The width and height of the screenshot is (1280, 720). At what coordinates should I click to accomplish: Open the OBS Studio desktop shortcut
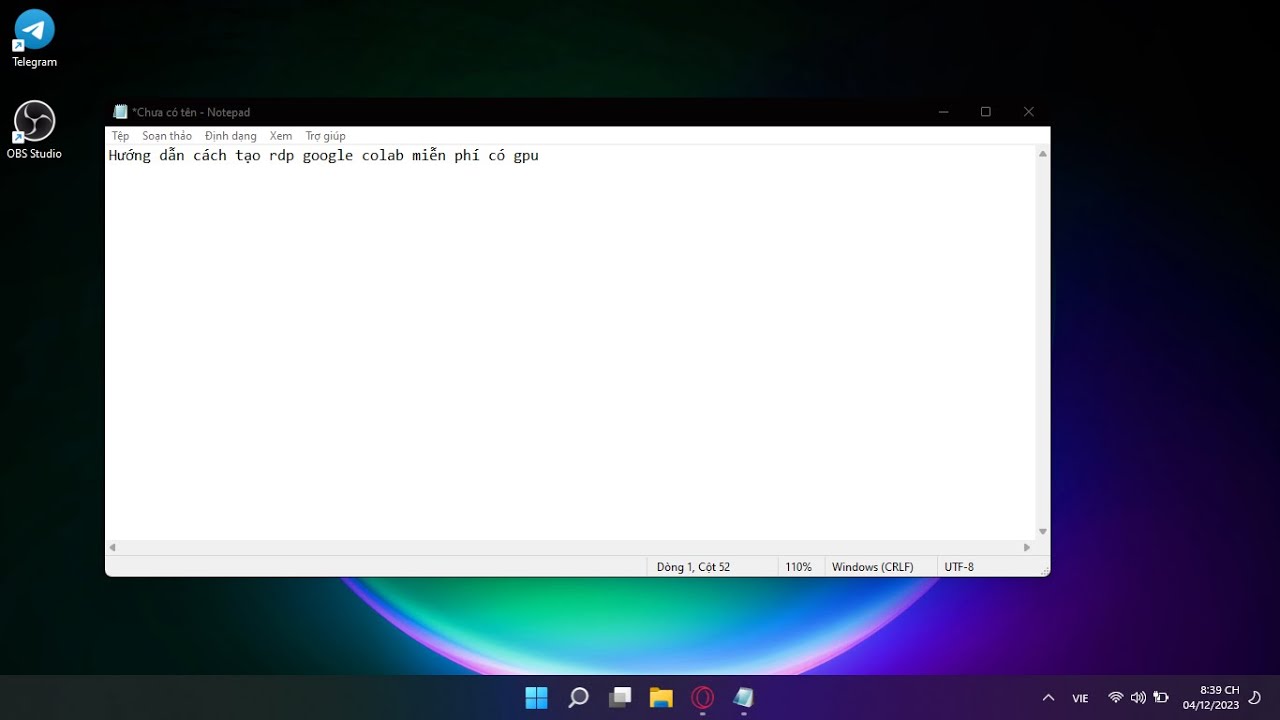tap(34, 131)
